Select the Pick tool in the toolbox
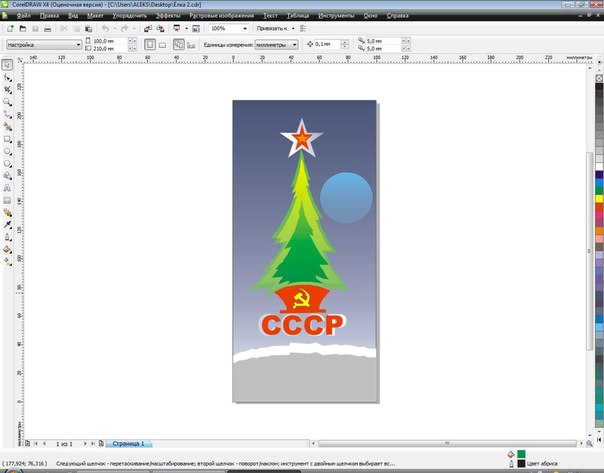 coord(7,65)
